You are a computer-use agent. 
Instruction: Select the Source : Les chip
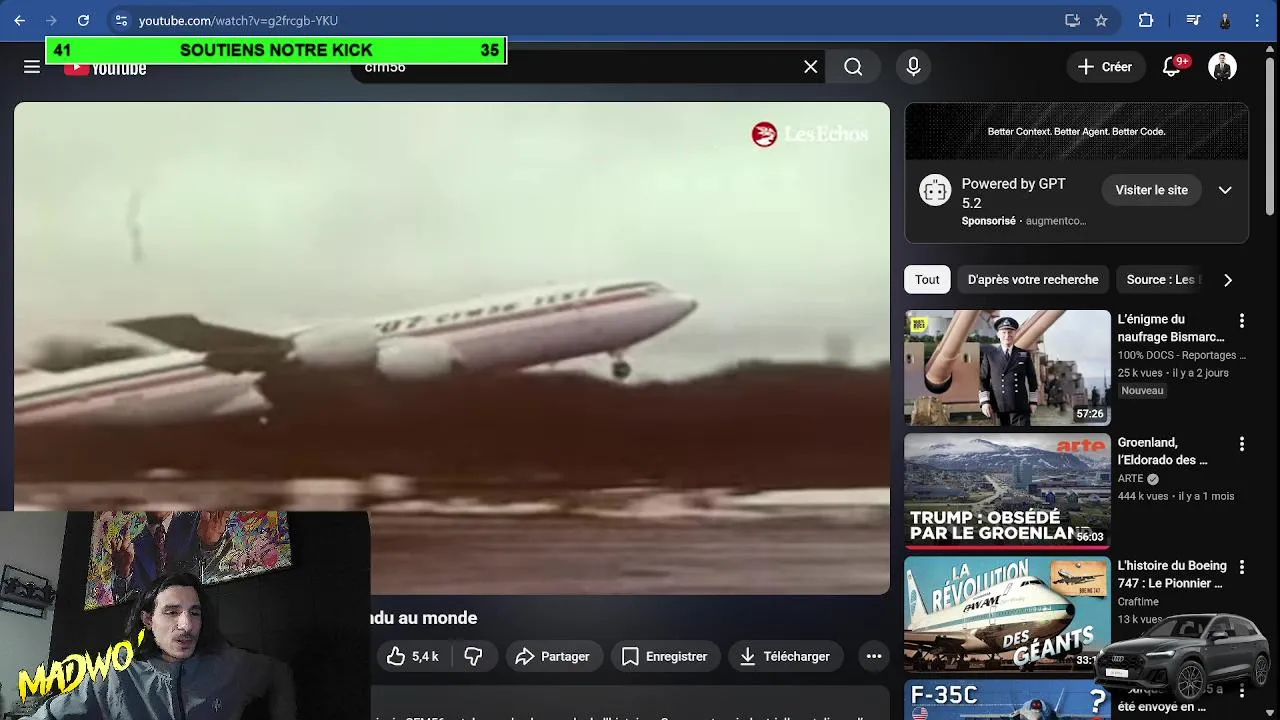click(1161, 280)
